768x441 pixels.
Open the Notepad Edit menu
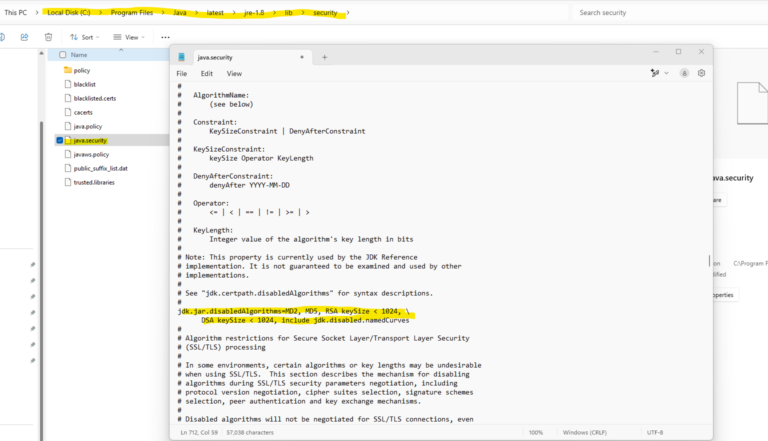[206, 73]
